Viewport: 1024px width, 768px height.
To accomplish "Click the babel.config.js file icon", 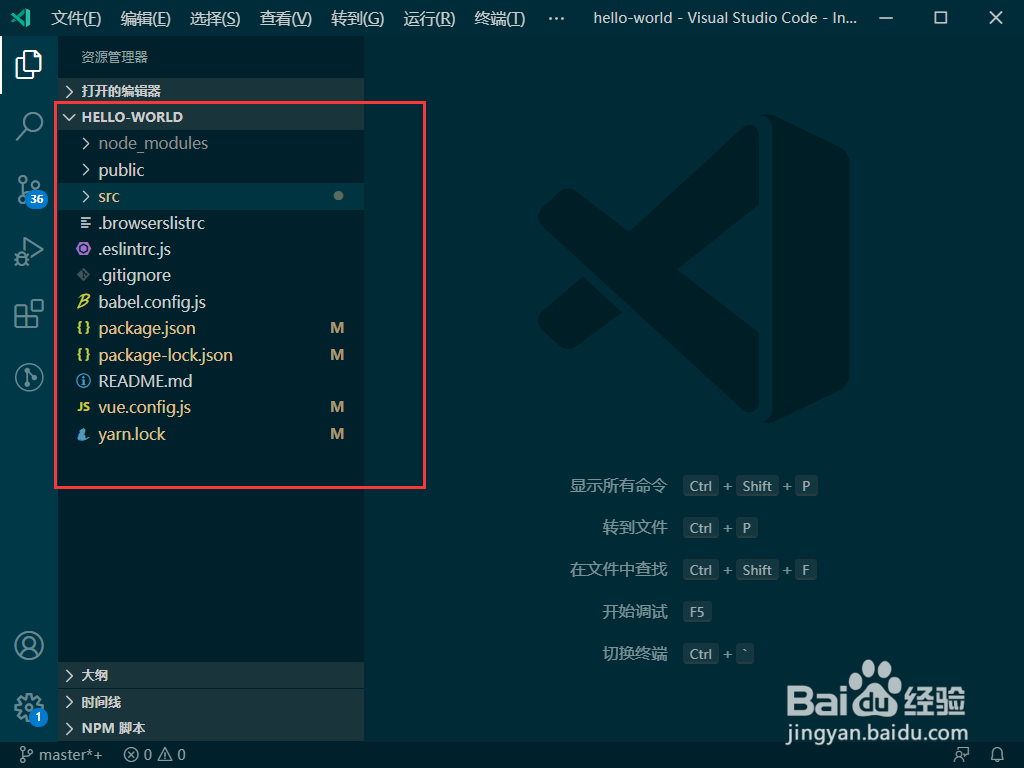I will (x=84, y=302).
